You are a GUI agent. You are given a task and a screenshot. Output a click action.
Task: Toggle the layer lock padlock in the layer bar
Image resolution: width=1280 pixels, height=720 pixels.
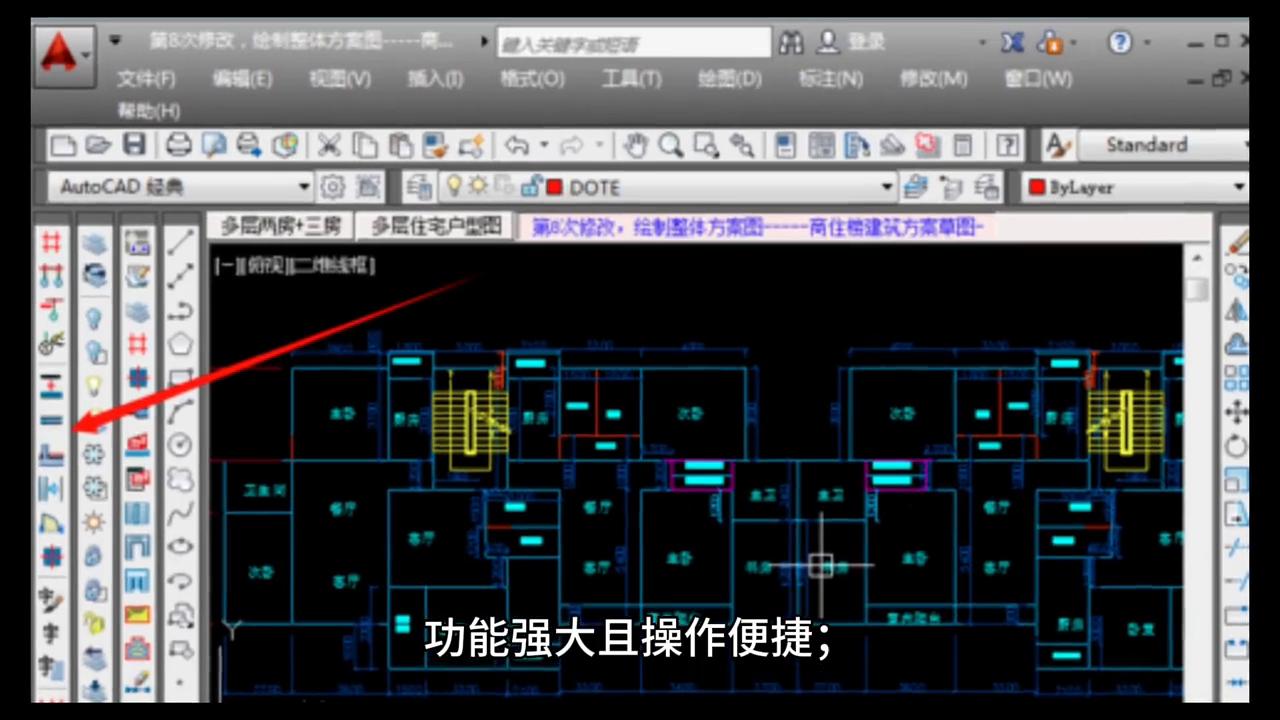[x=530, y=187]
